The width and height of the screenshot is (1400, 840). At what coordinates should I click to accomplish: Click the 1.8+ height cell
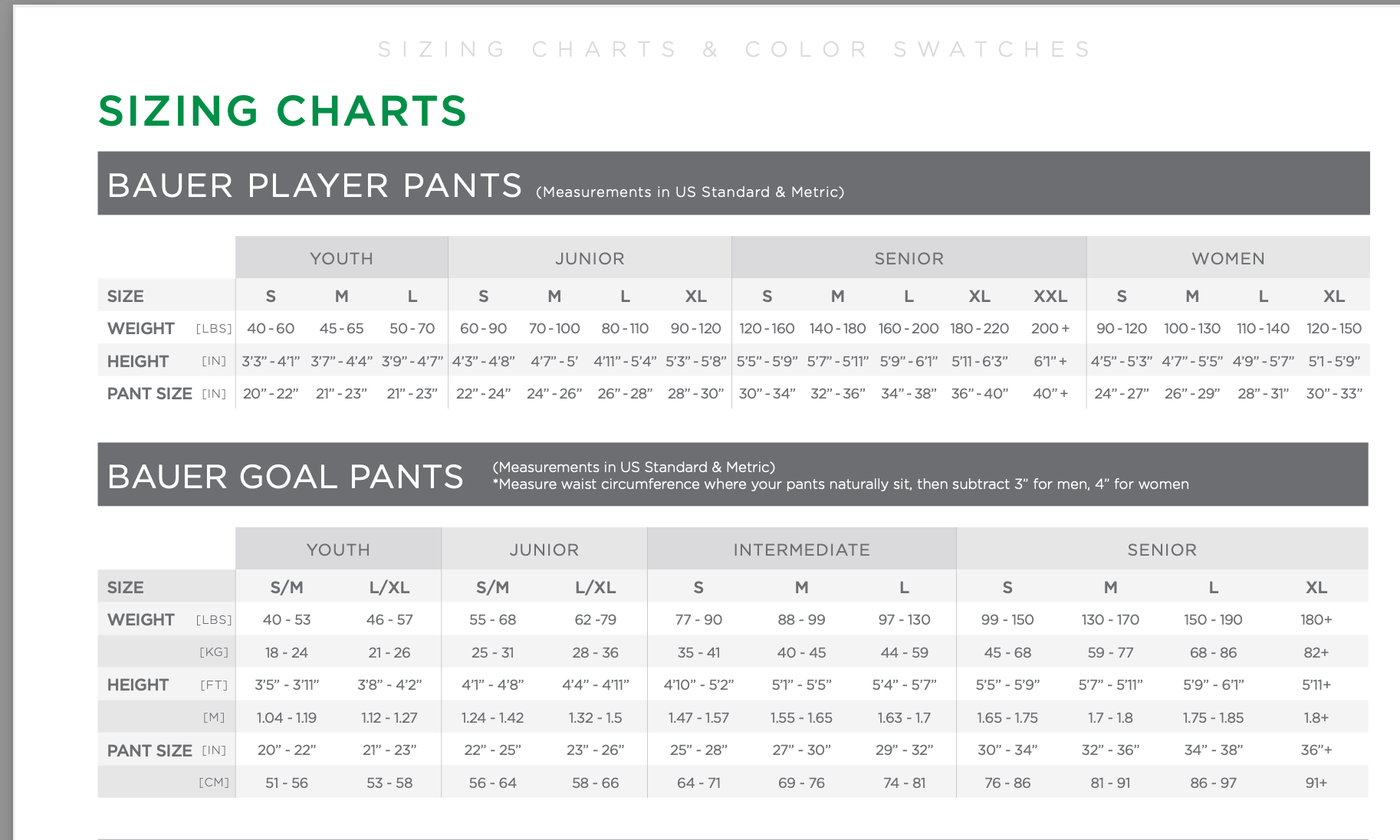click(x=1316, y=718)
